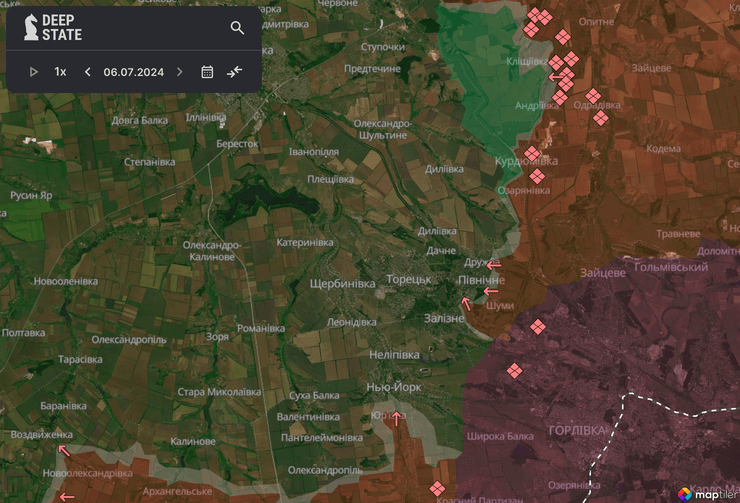This screenshot has width=740, height=503.
Task: Open the map search magnifier
Action: 237,28
